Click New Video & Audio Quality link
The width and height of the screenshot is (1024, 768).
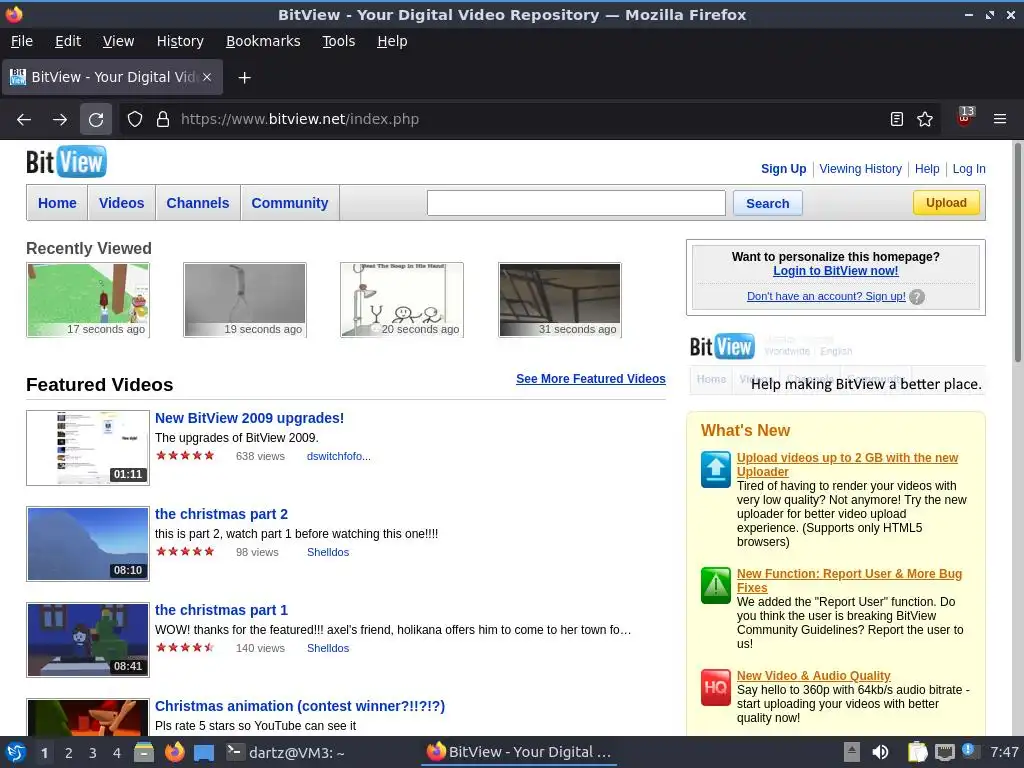[x=814, y=676]
